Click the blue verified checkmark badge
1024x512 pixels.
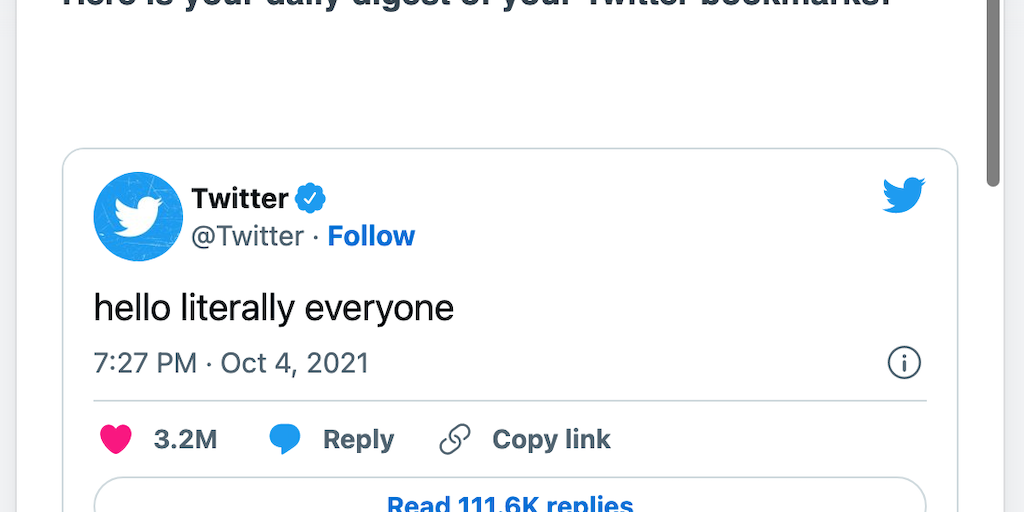point(310,198)
